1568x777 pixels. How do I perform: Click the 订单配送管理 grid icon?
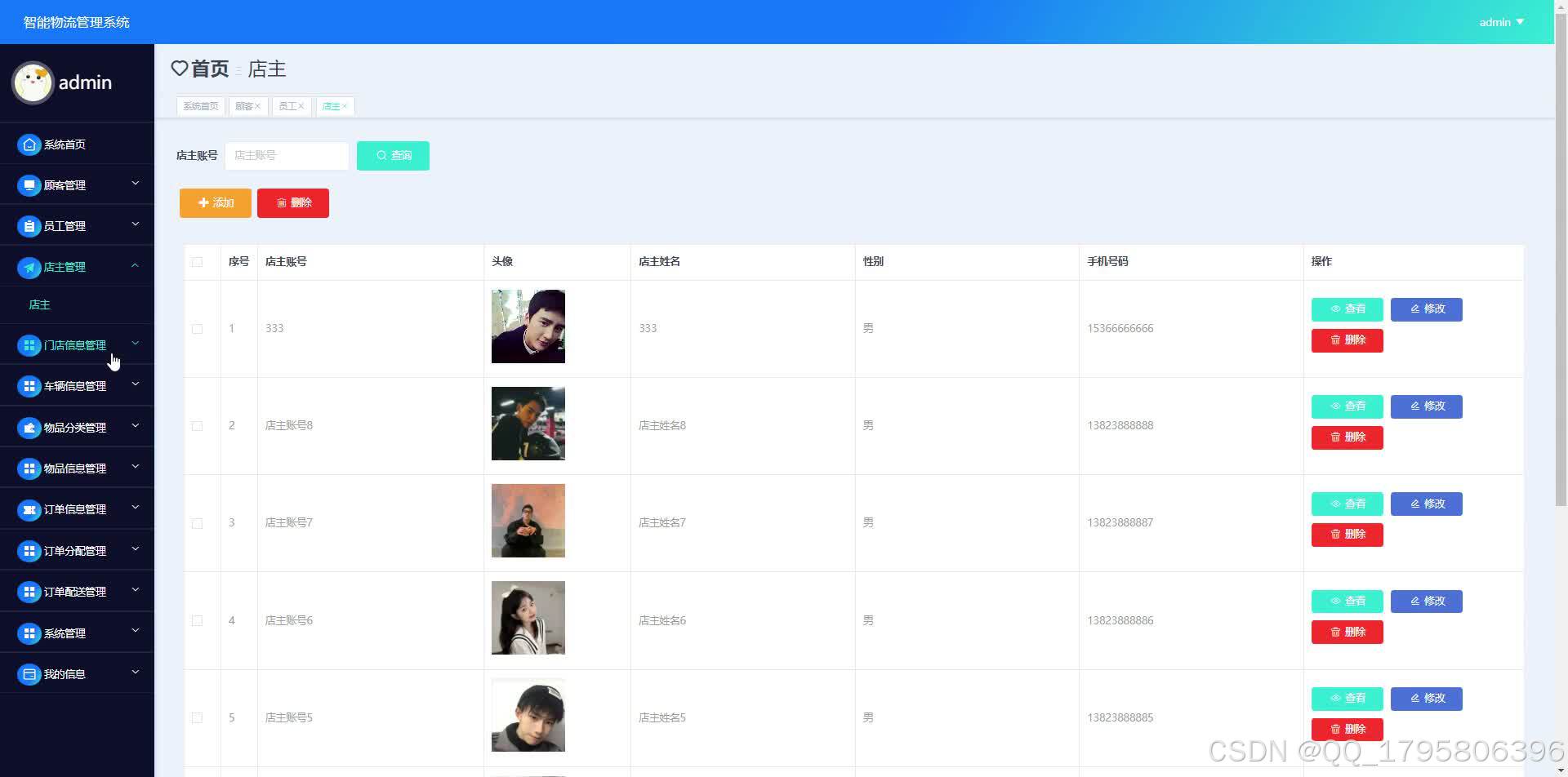(29, 592)
